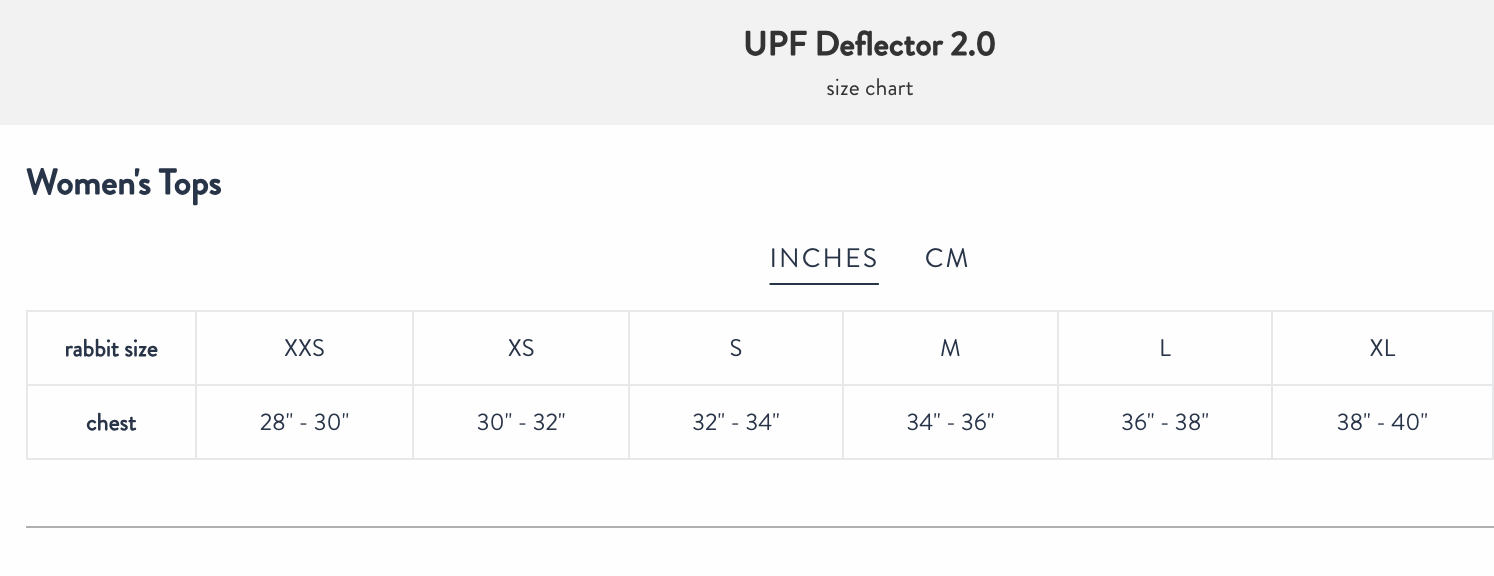Click the L size column header
The image size is (1494, 576).
point(1165,348)
